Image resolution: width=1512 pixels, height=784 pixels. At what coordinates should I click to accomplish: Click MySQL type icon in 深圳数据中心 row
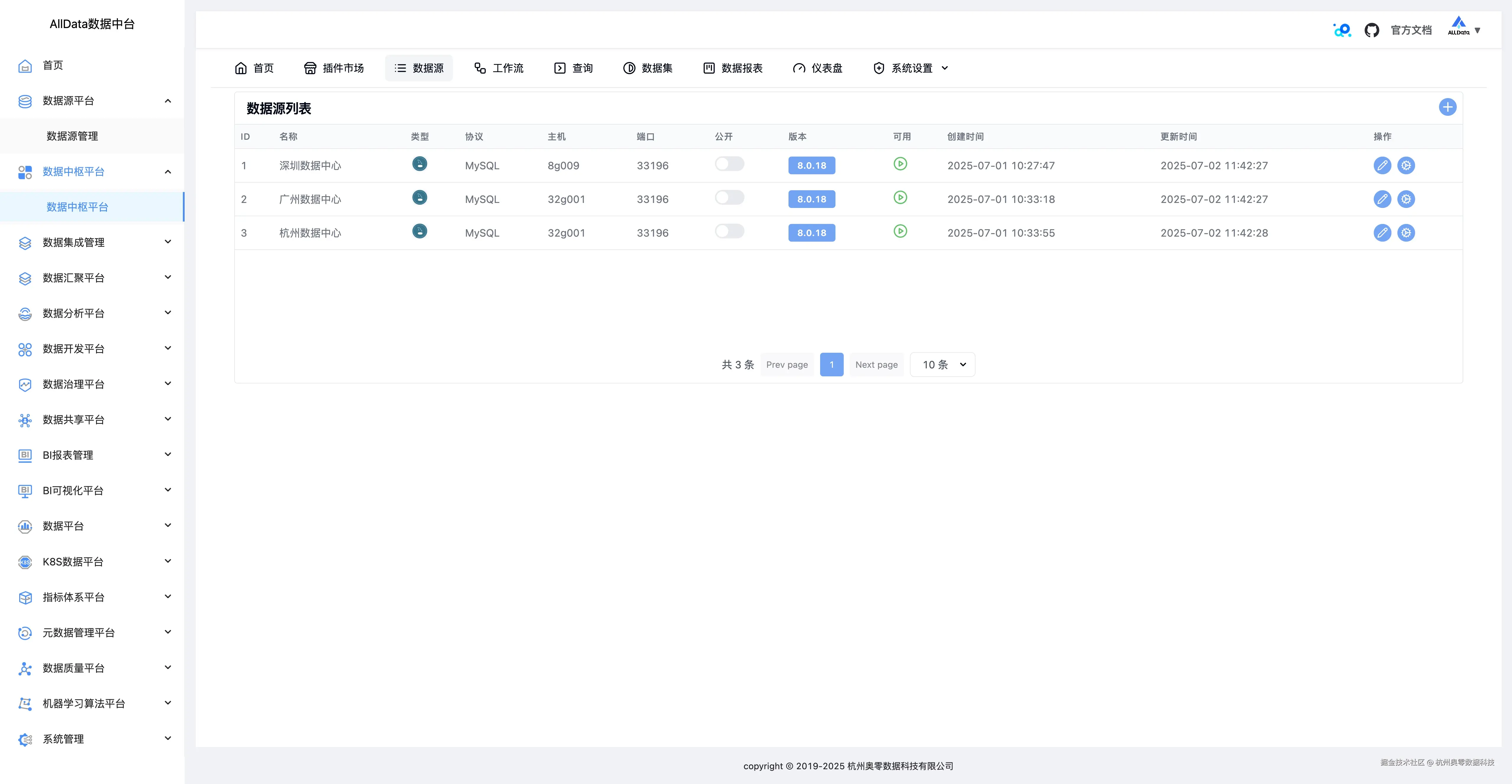click(x=419, y=164)
